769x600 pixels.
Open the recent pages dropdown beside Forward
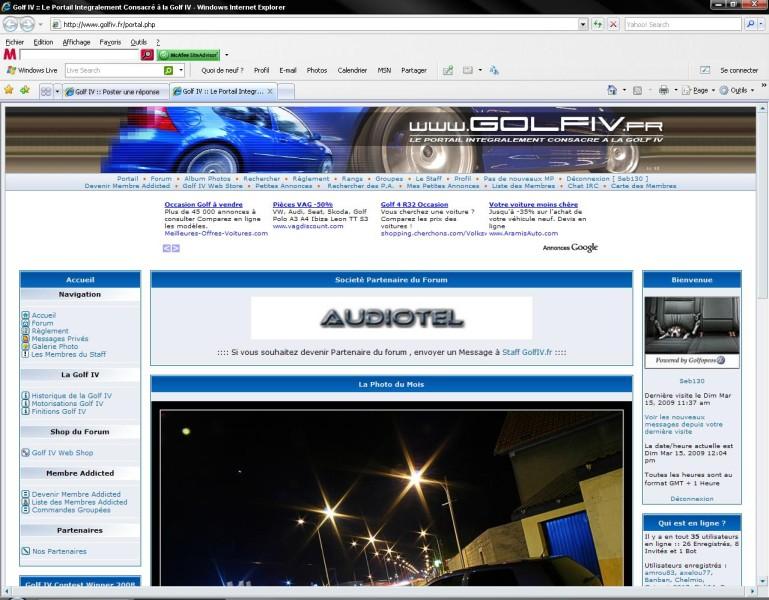(x=41, y=24)
